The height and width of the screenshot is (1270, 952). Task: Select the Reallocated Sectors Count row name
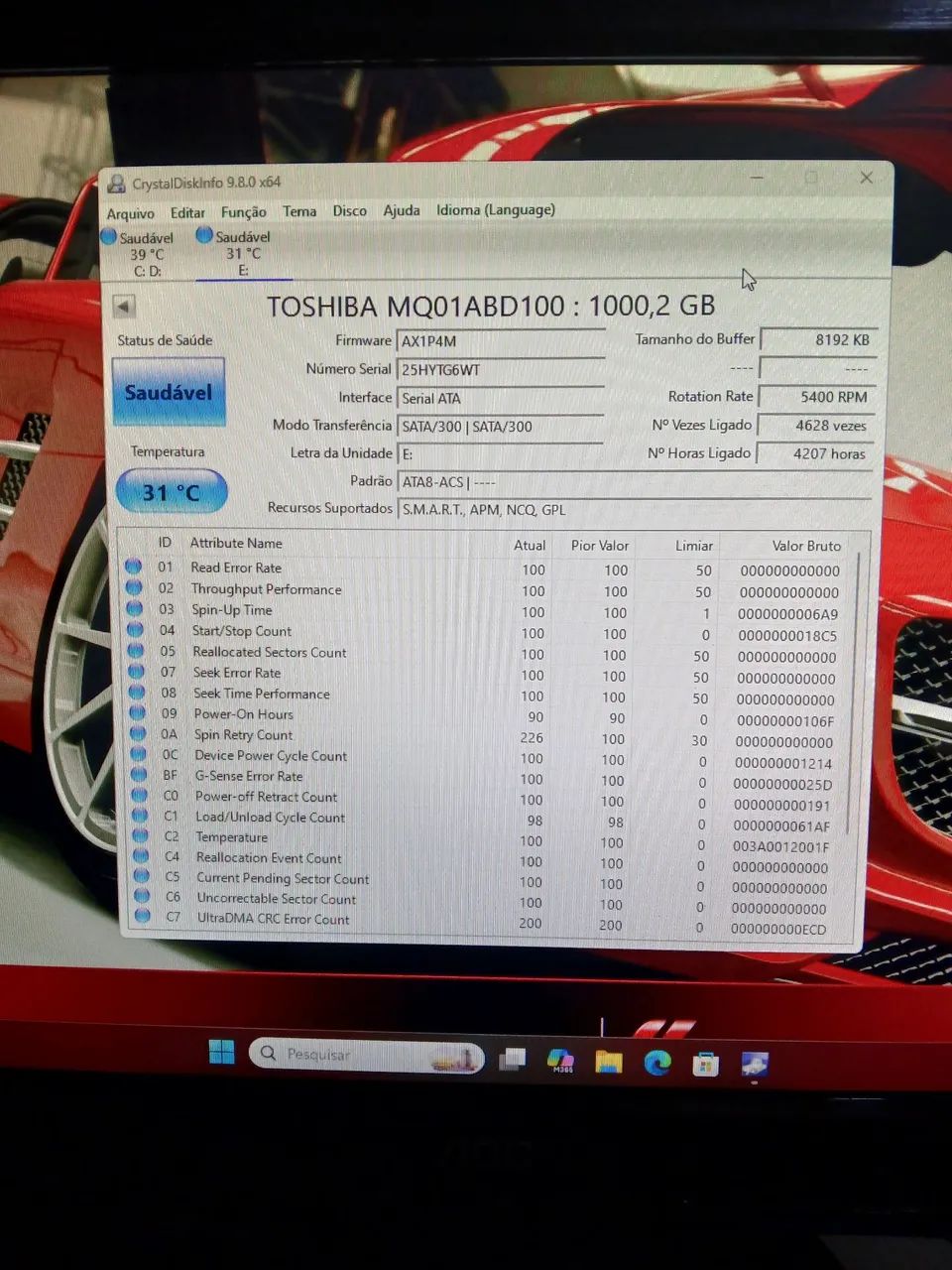tap(270, 652)
